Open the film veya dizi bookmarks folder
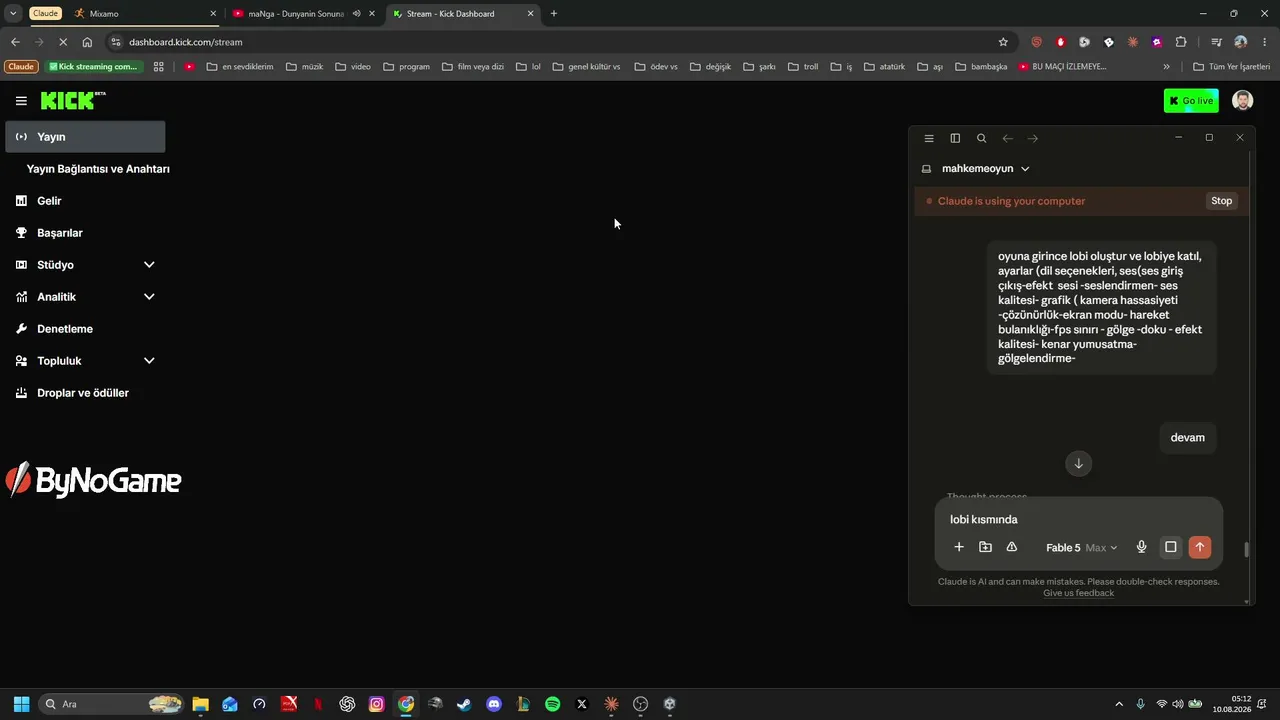This screenshot has width=1280, height=720. pyautogui.click(x=473, y=67)
